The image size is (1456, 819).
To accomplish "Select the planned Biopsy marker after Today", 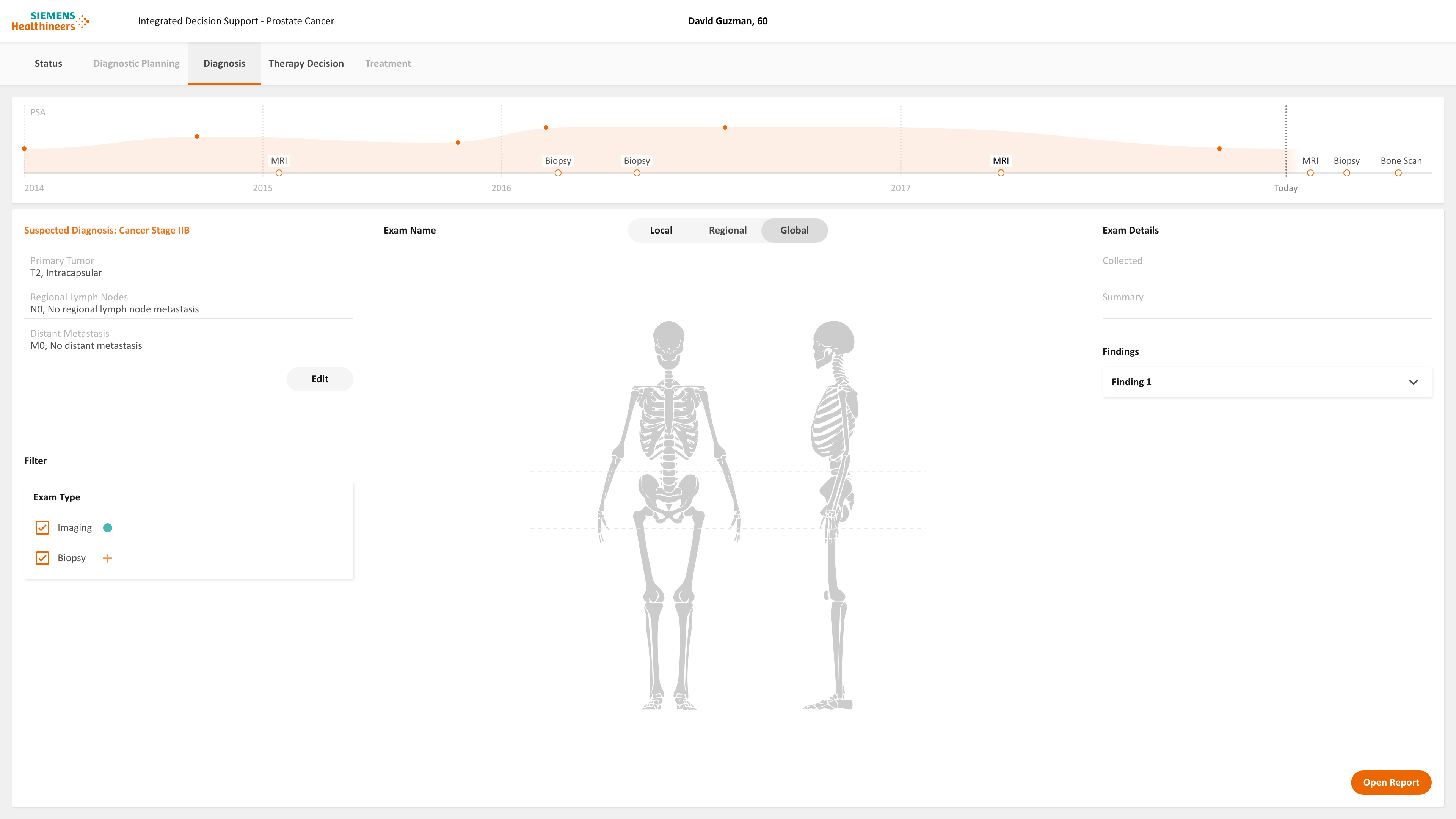I will click(x=1347, y=173).
